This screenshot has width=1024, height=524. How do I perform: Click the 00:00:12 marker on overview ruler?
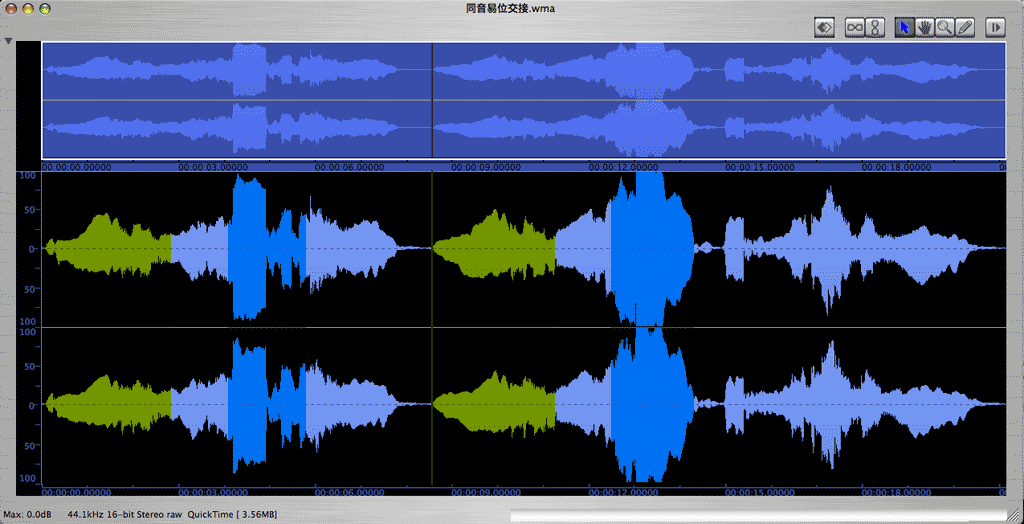(623, 167)
